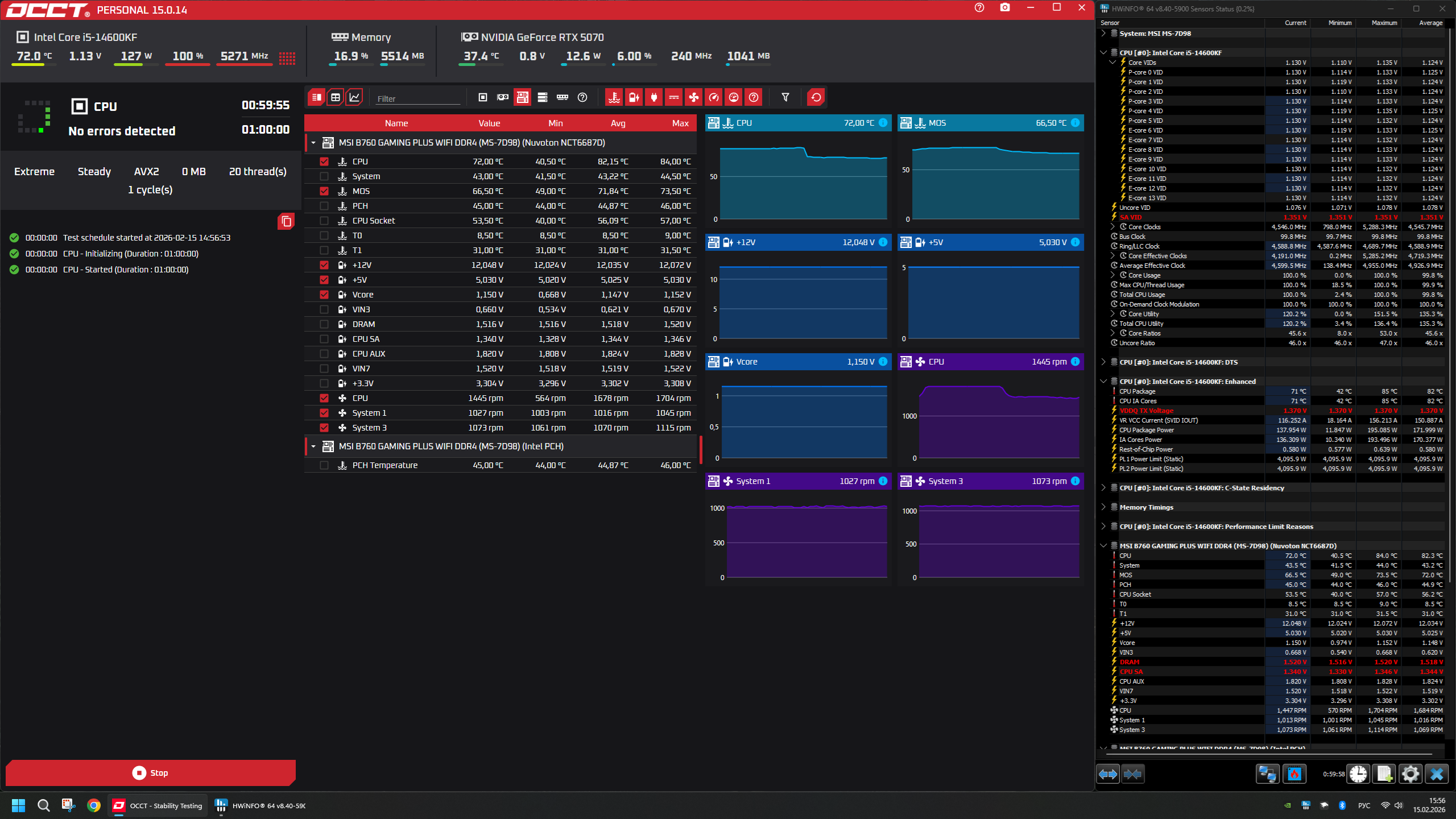Stop the running CPU test
The image size is (1456, 819).
[x=151, y=773]
